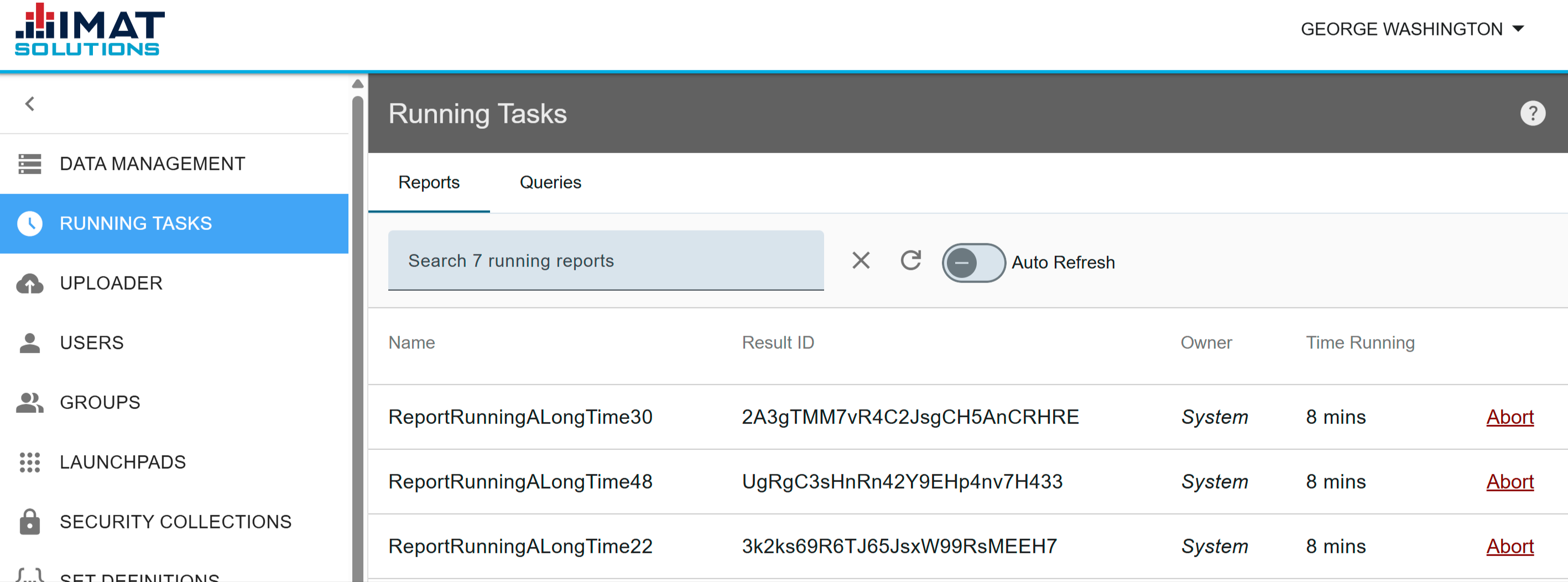Select Running Tasks in the sidebar
This screenshot has height=582, width=1568.
coord(174,223)
